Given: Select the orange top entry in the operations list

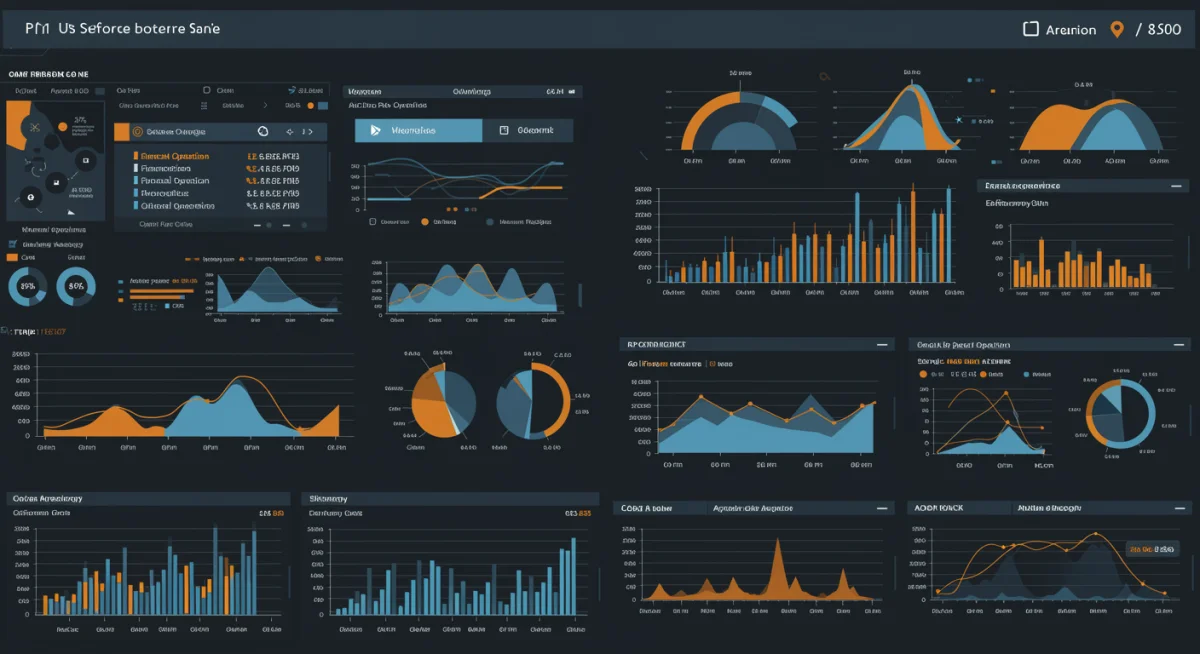Looking at the screenshot, I should click(x=172, y=156).
